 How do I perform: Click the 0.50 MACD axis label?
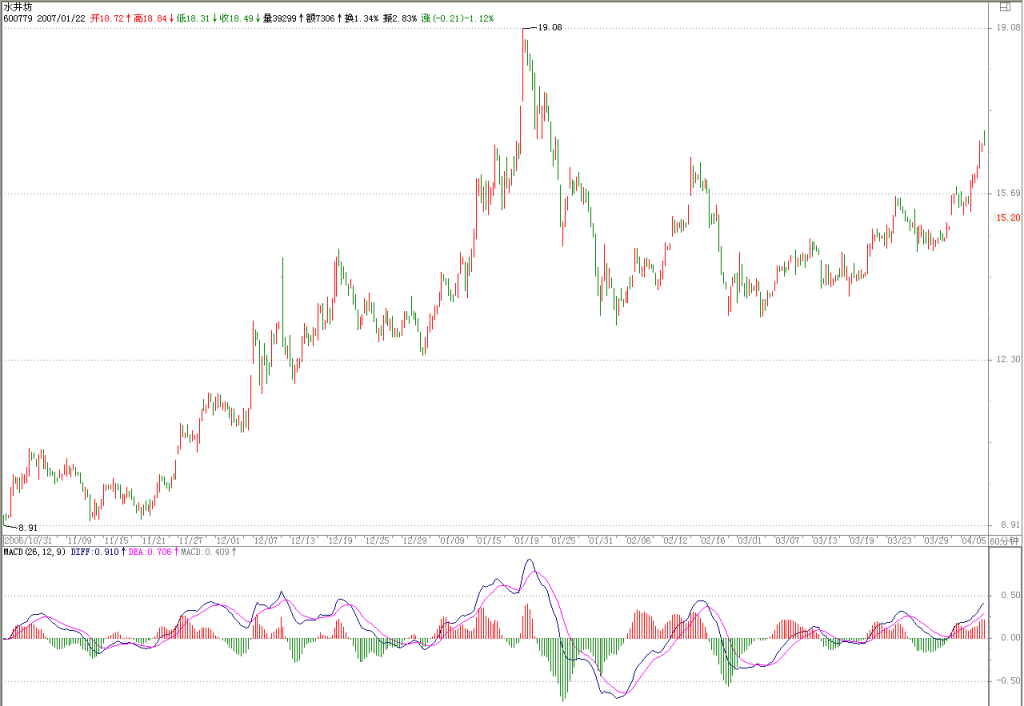[1011, 595]
